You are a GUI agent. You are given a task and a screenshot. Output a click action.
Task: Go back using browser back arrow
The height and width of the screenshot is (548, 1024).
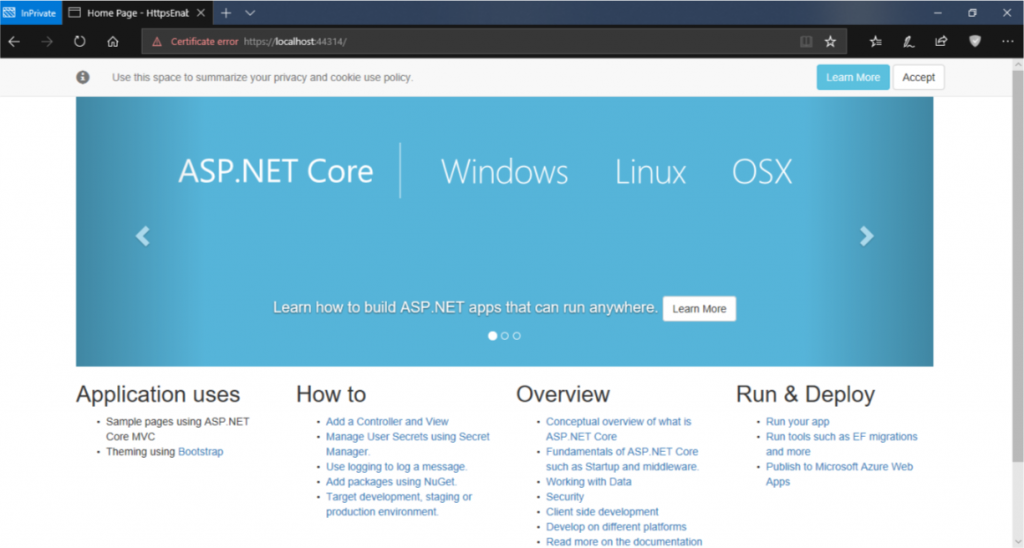click(14, 41)
